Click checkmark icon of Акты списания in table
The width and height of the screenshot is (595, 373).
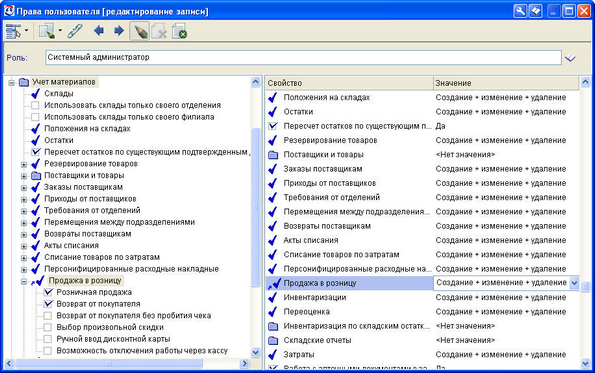tap(272, 240)
